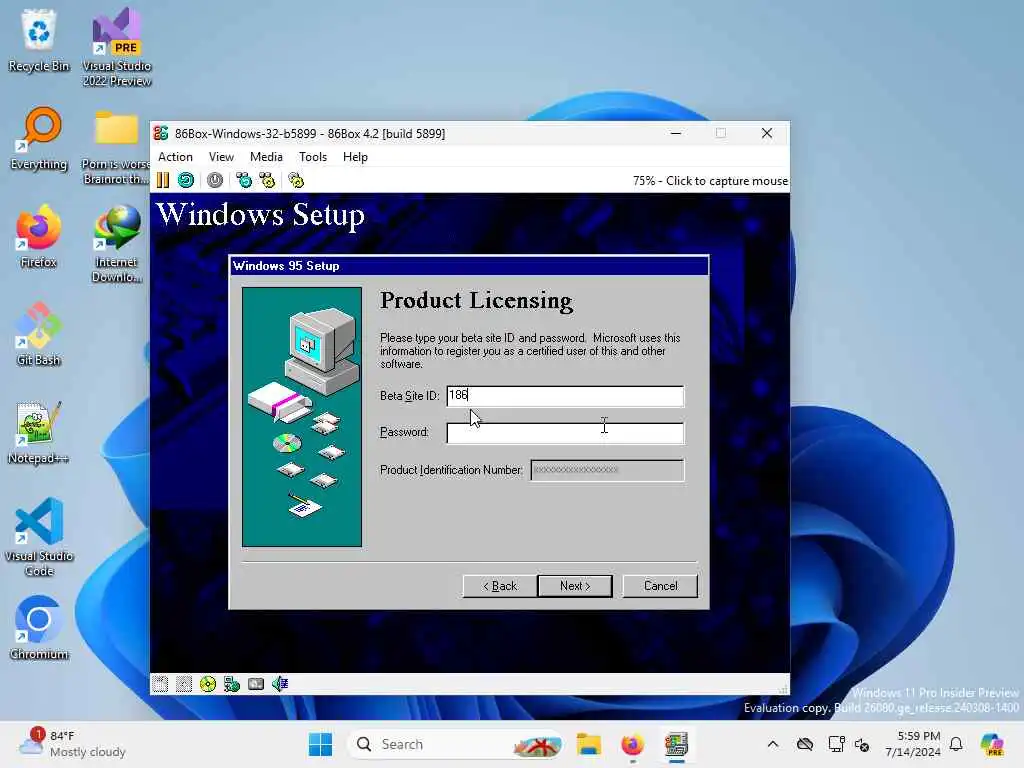Click the second floppy drive status icon
The image size is (1024, 768).
coord(184,684)
